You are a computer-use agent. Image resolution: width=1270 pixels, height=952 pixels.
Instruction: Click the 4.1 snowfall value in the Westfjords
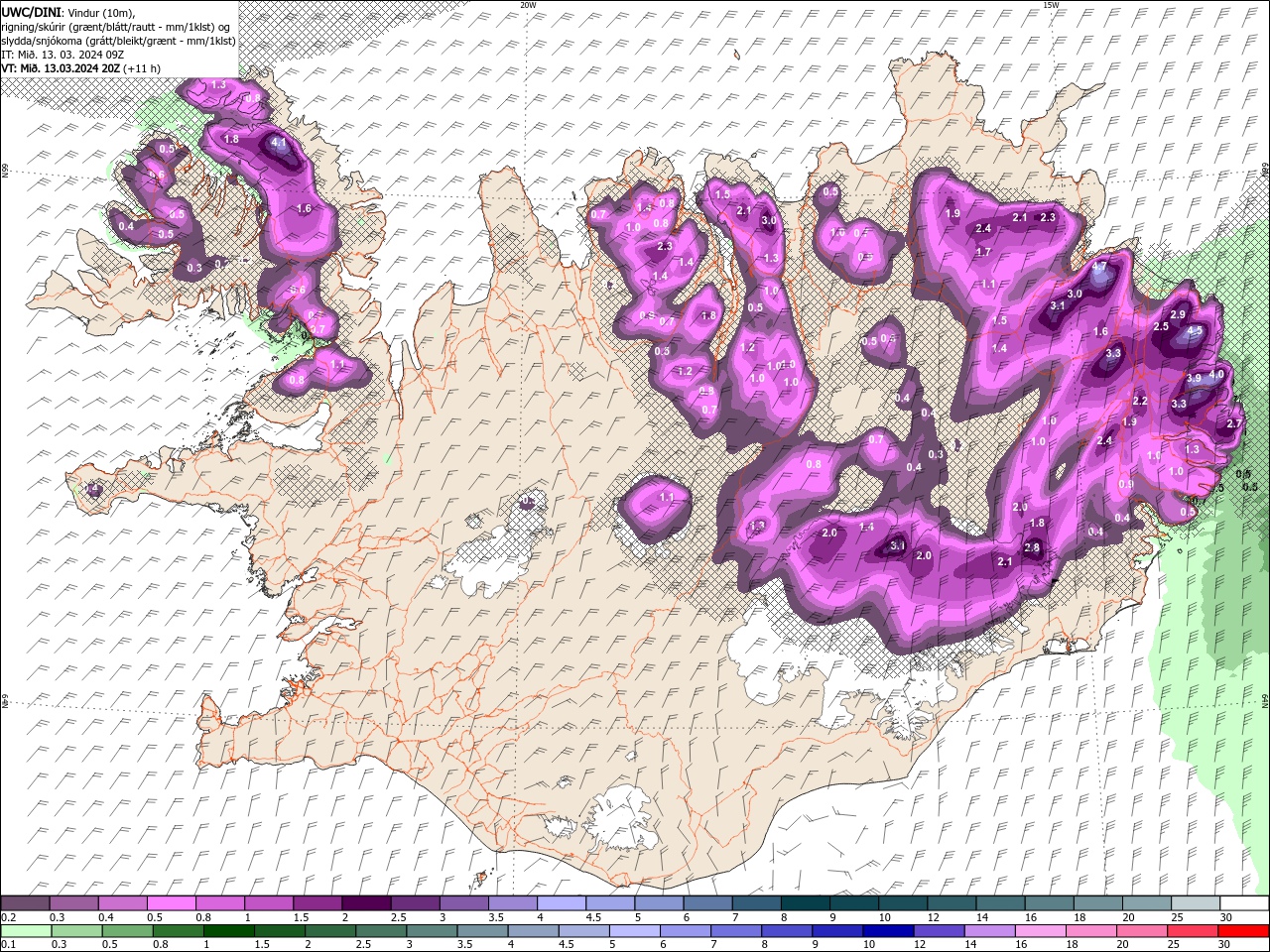pos(279,143)
